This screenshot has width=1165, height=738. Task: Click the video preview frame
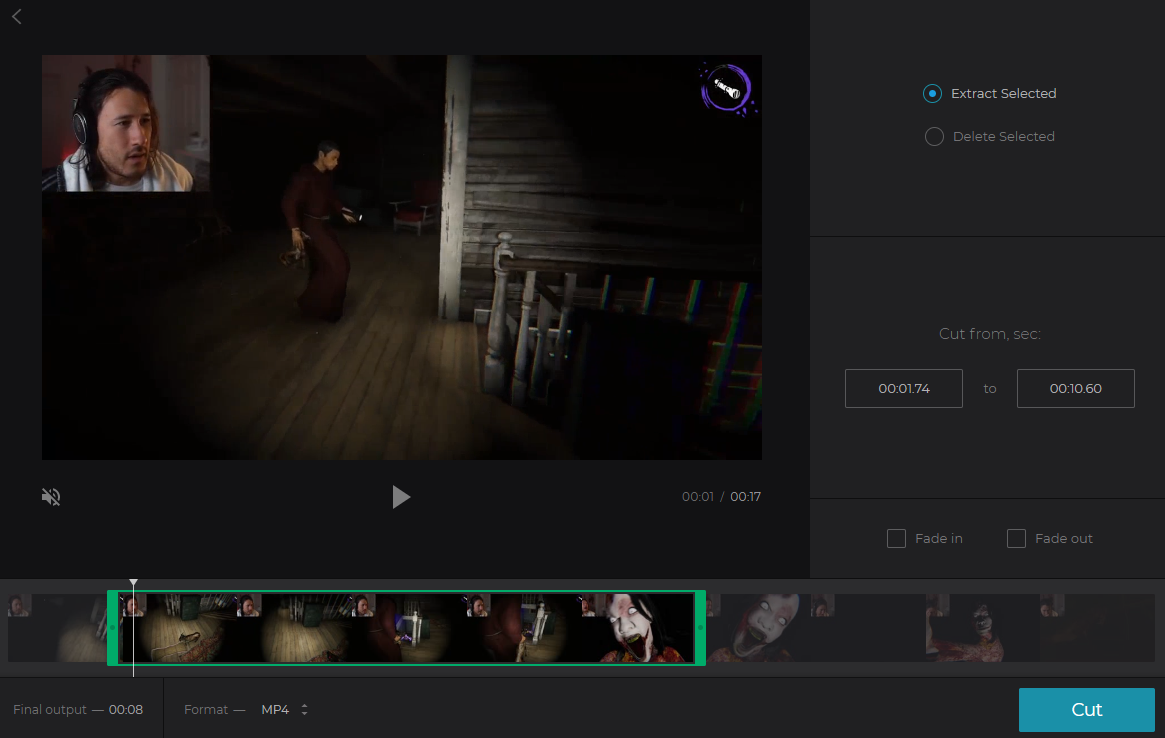pyautogui.click(x=401, y=257)
